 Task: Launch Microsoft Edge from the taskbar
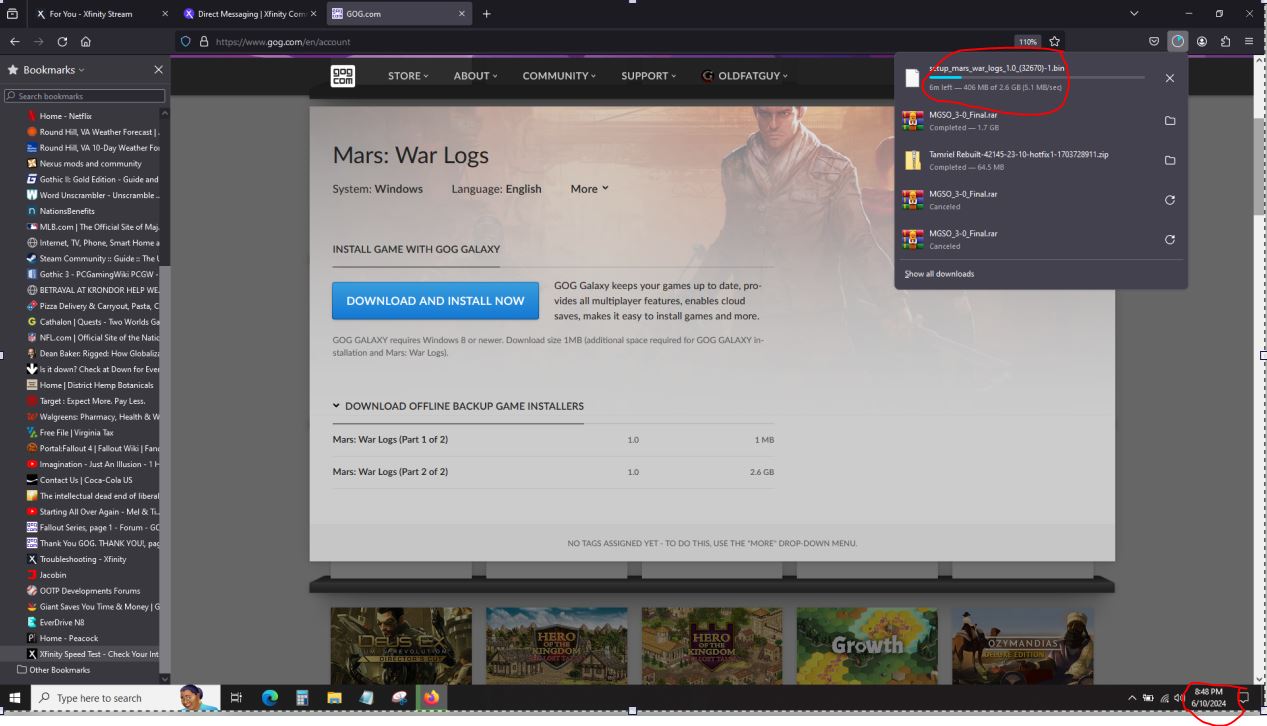point(269,698)
